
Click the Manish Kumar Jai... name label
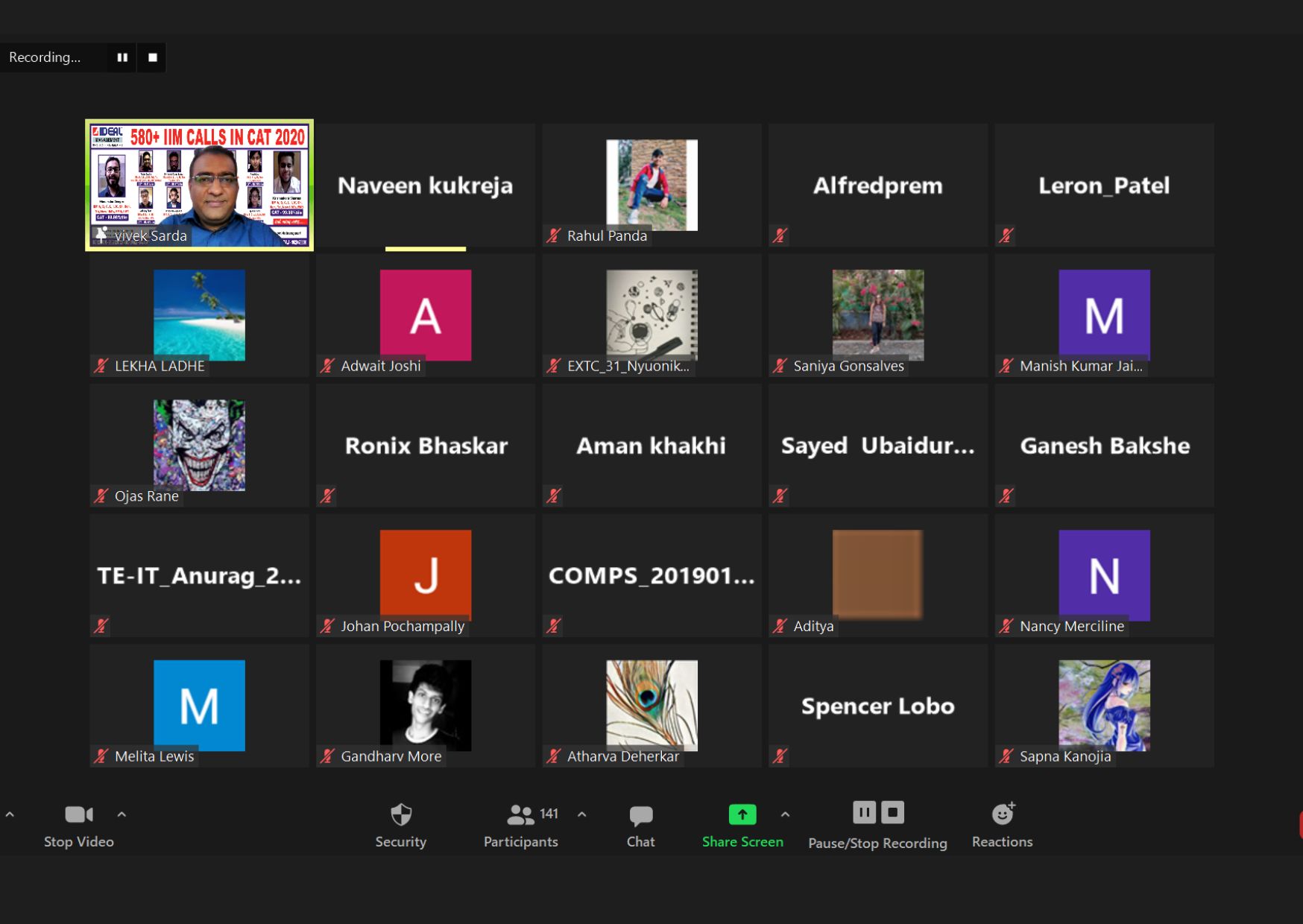(1081, 367)
